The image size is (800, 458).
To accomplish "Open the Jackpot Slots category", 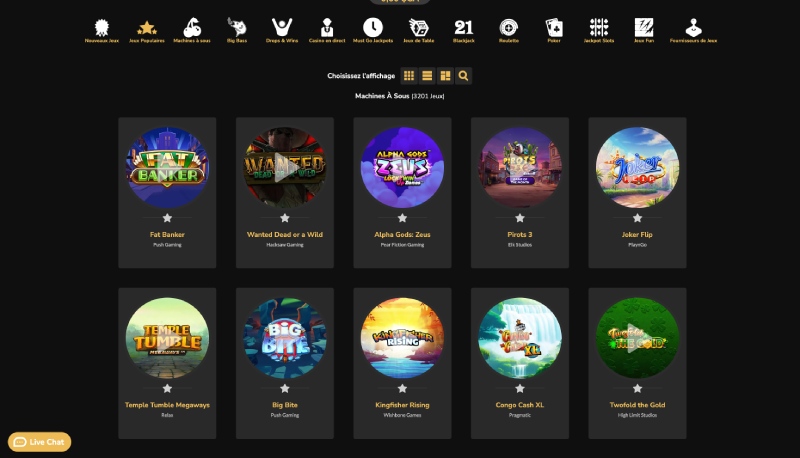I will pos(599,31).
